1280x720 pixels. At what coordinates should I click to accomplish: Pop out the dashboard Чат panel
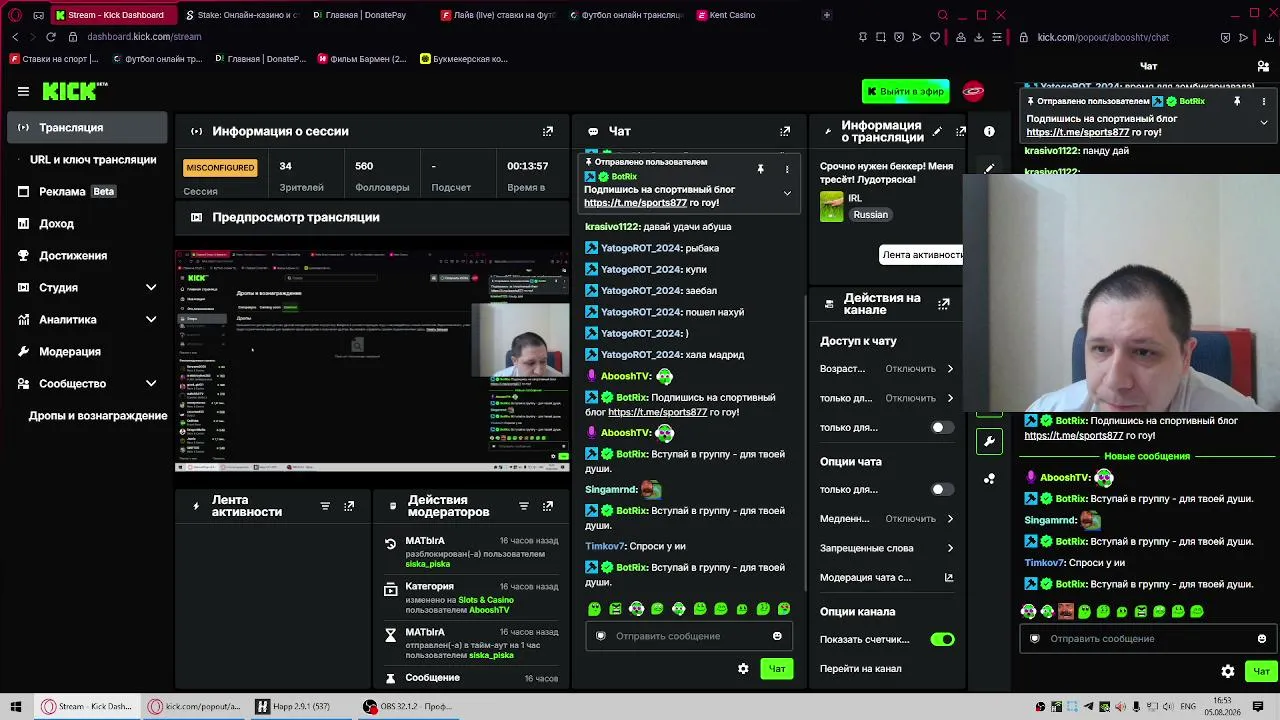coord(785,131)
